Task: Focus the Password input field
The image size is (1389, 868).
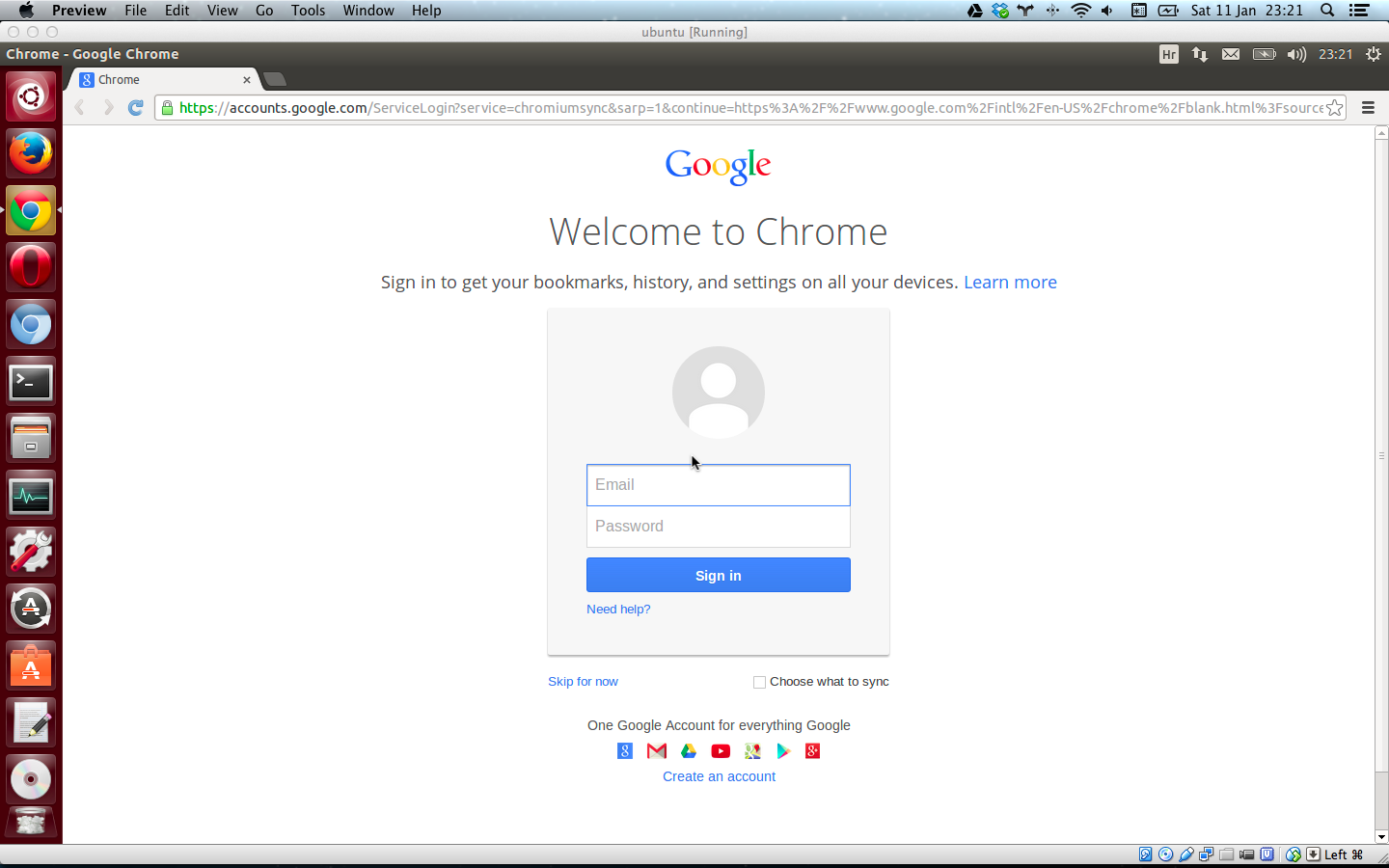Action: click(x=719, y=527)
